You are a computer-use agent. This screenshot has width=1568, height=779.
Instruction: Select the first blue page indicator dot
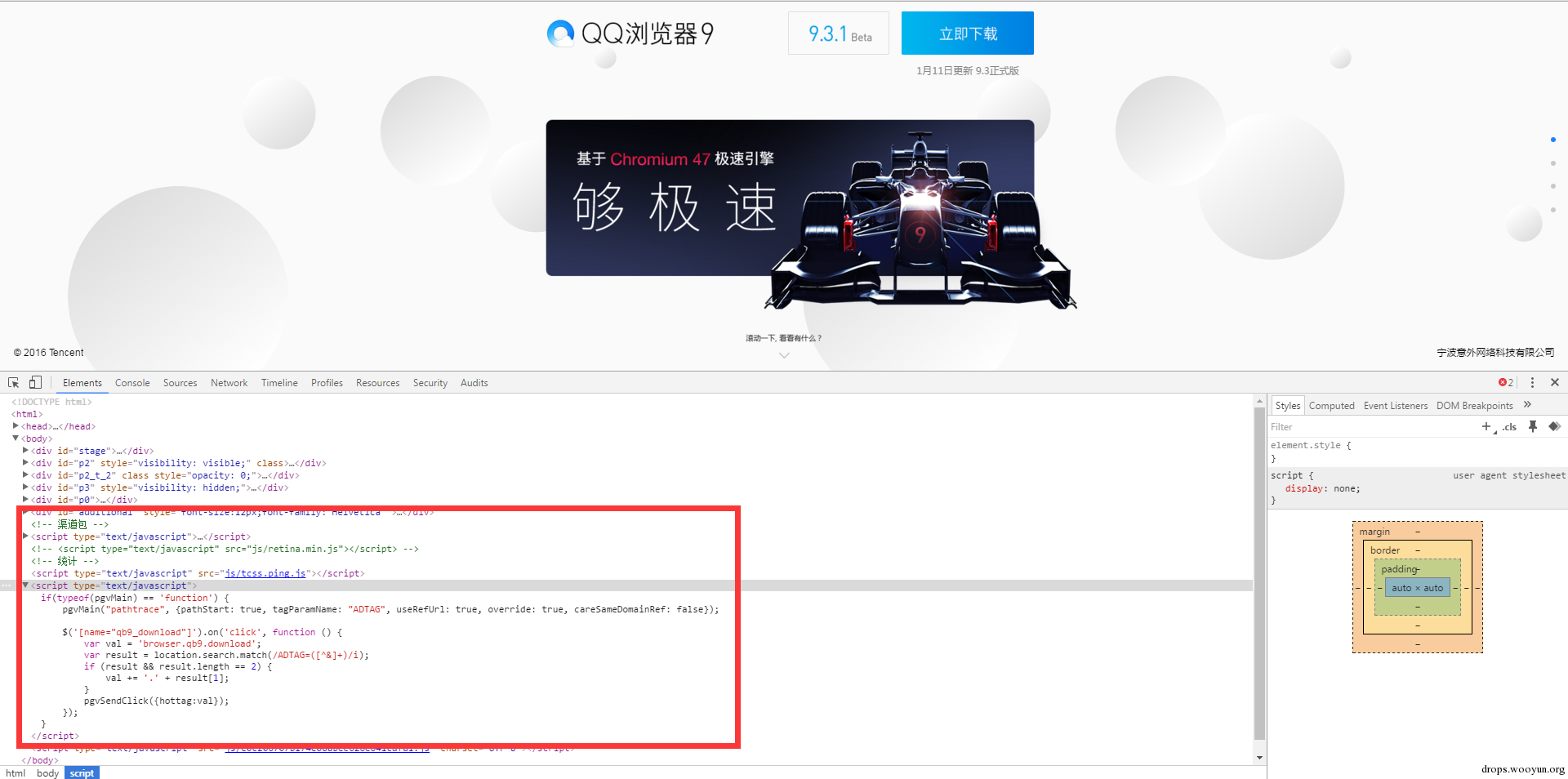(1552, 140)
